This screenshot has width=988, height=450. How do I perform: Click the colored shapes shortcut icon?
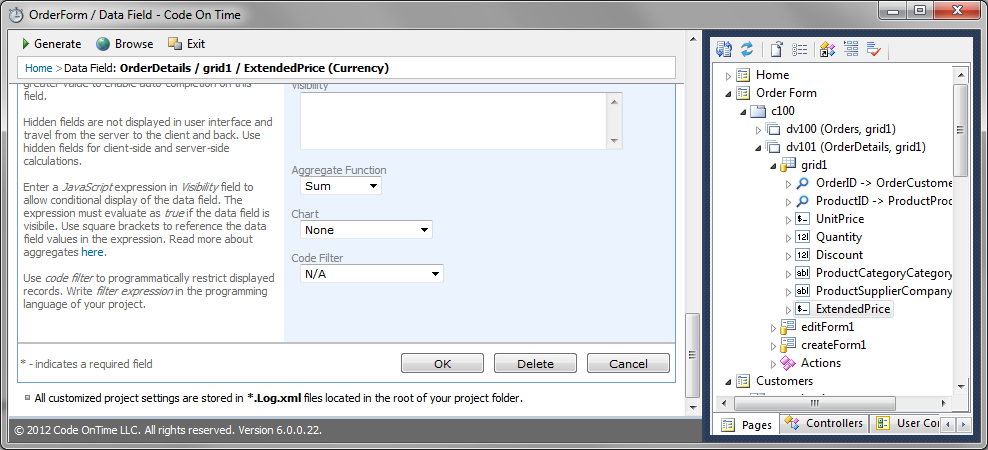[x=827, y=49]
